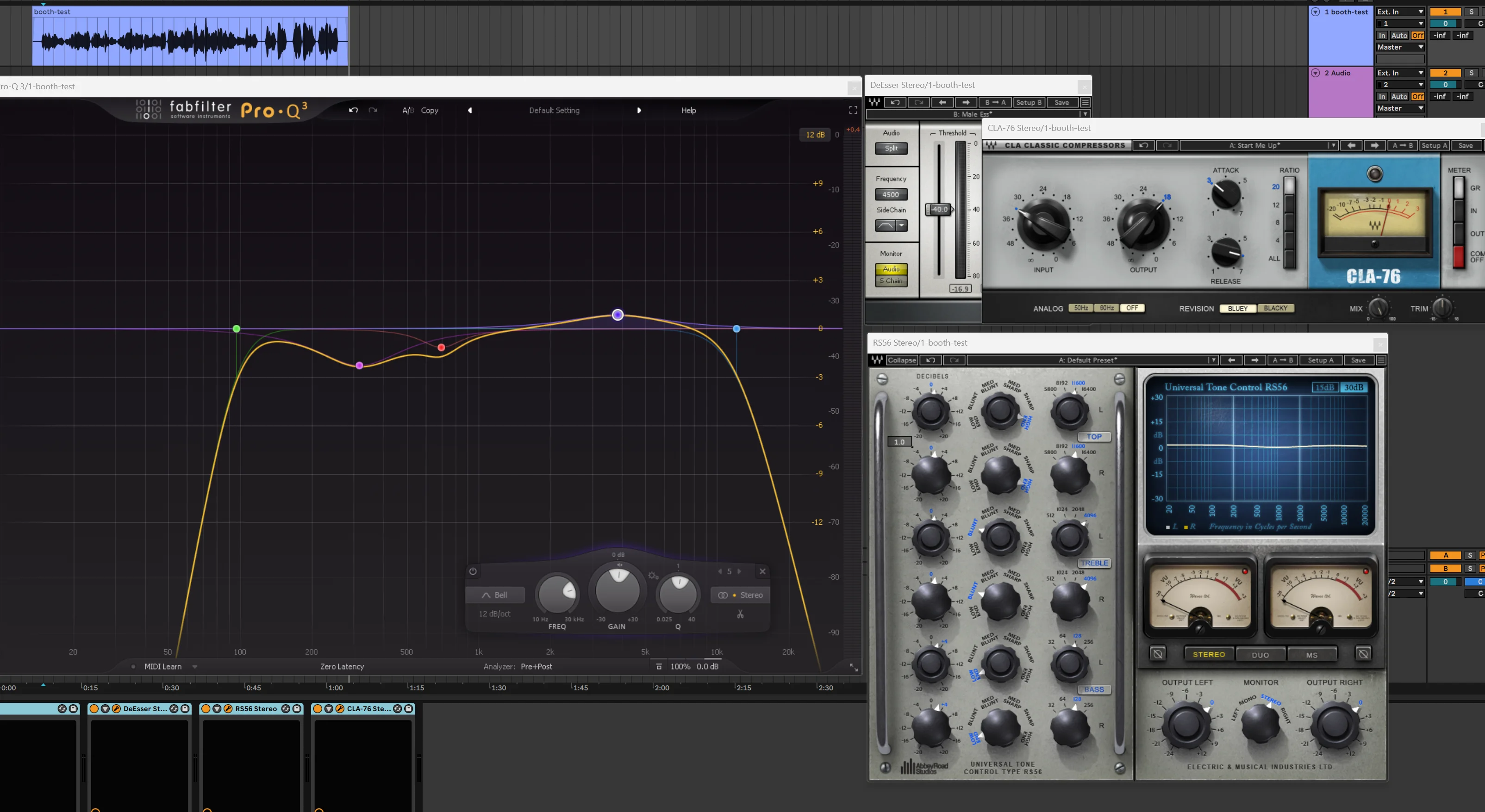Remove the selected band with the X
Viewport: 1485px width, 812px height.
click(763, 571)
